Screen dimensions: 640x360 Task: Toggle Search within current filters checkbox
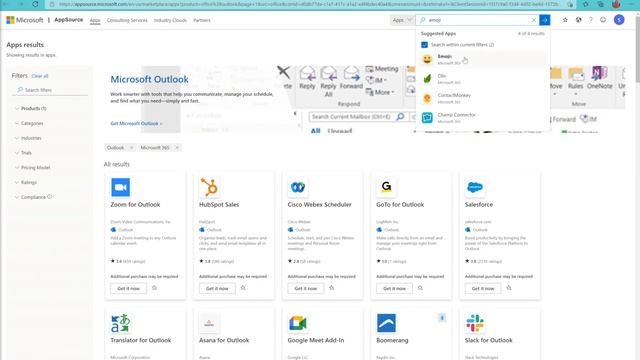coord(424,44)
